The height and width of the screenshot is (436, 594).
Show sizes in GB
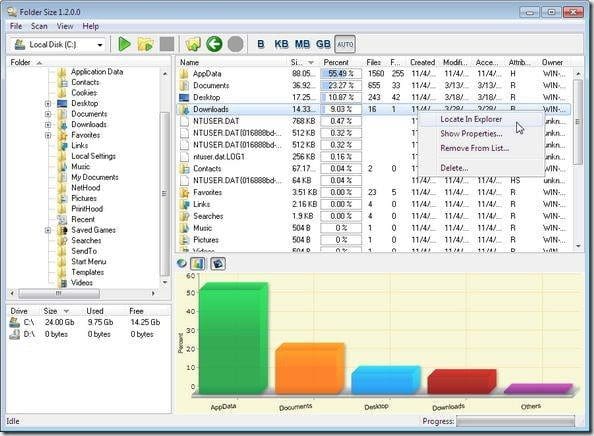tap(323, 44)
